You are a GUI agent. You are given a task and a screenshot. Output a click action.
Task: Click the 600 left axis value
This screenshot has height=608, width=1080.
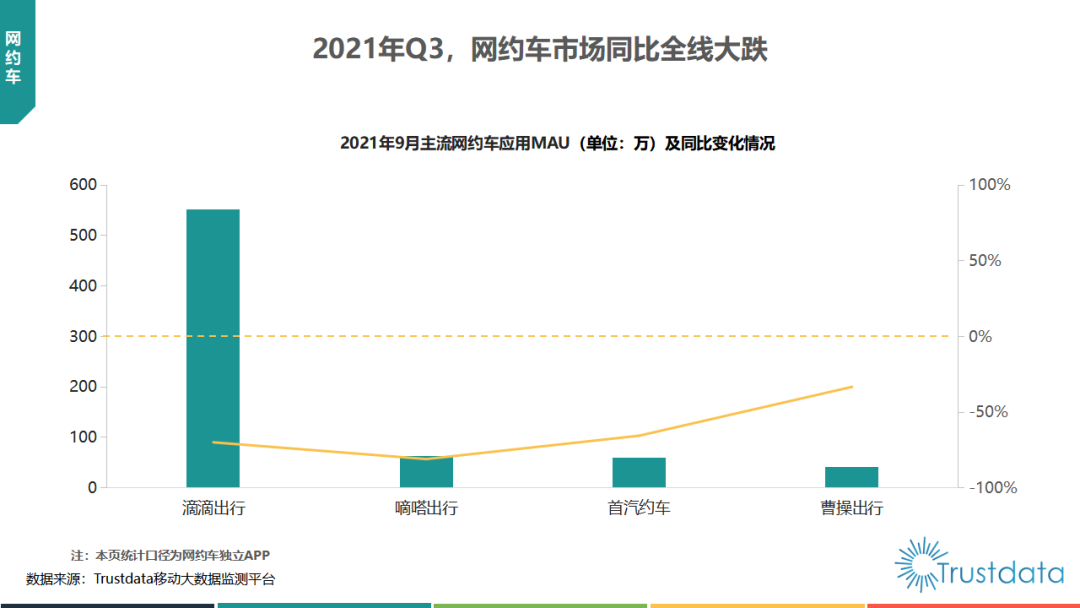(x=83, y=185)
